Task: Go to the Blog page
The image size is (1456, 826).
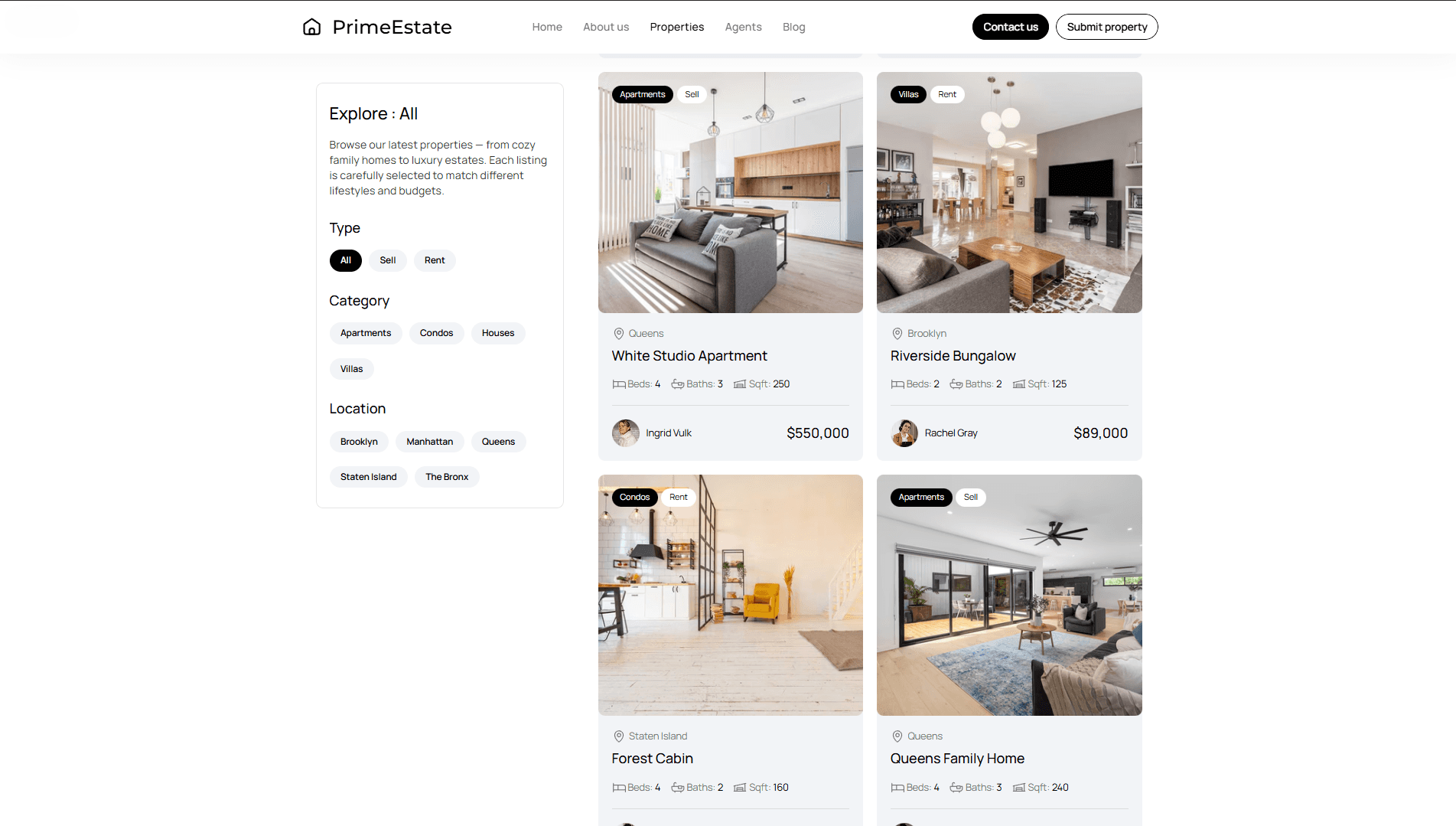Action: point(793,27)
